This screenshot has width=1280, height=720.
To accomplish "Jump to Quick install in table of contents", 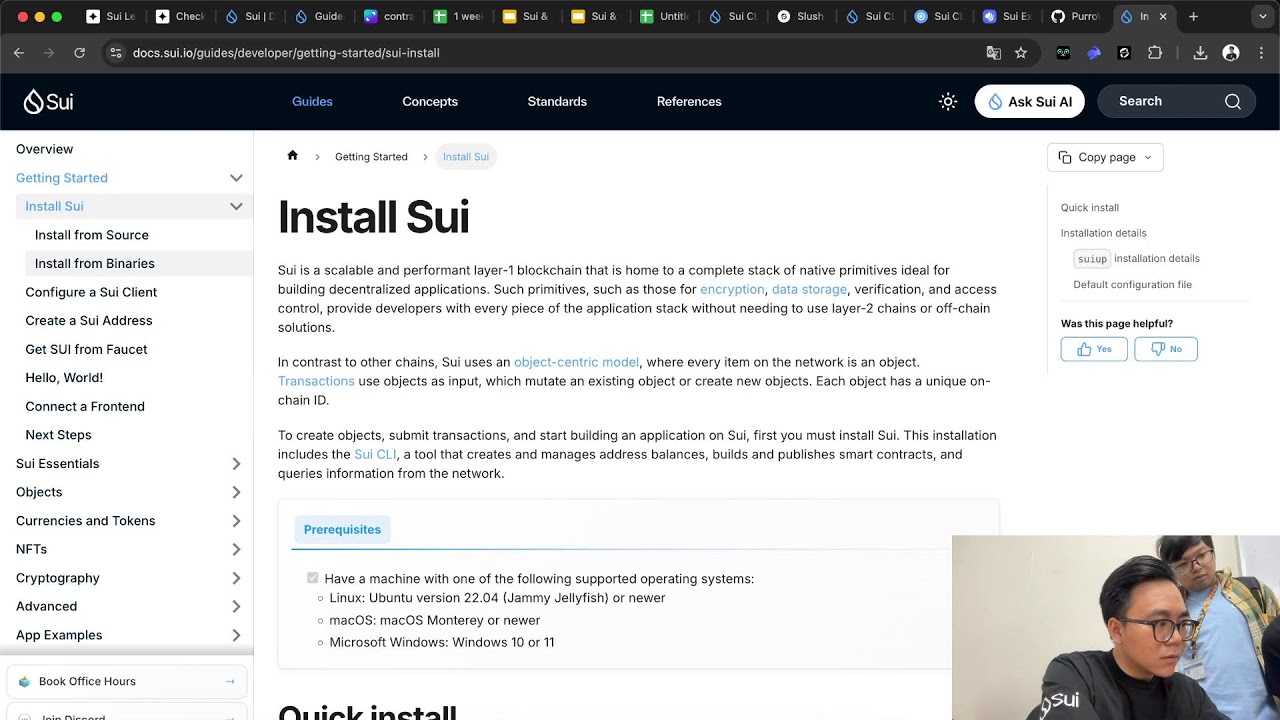I will pyautogui.click(x=1090, y=208).
